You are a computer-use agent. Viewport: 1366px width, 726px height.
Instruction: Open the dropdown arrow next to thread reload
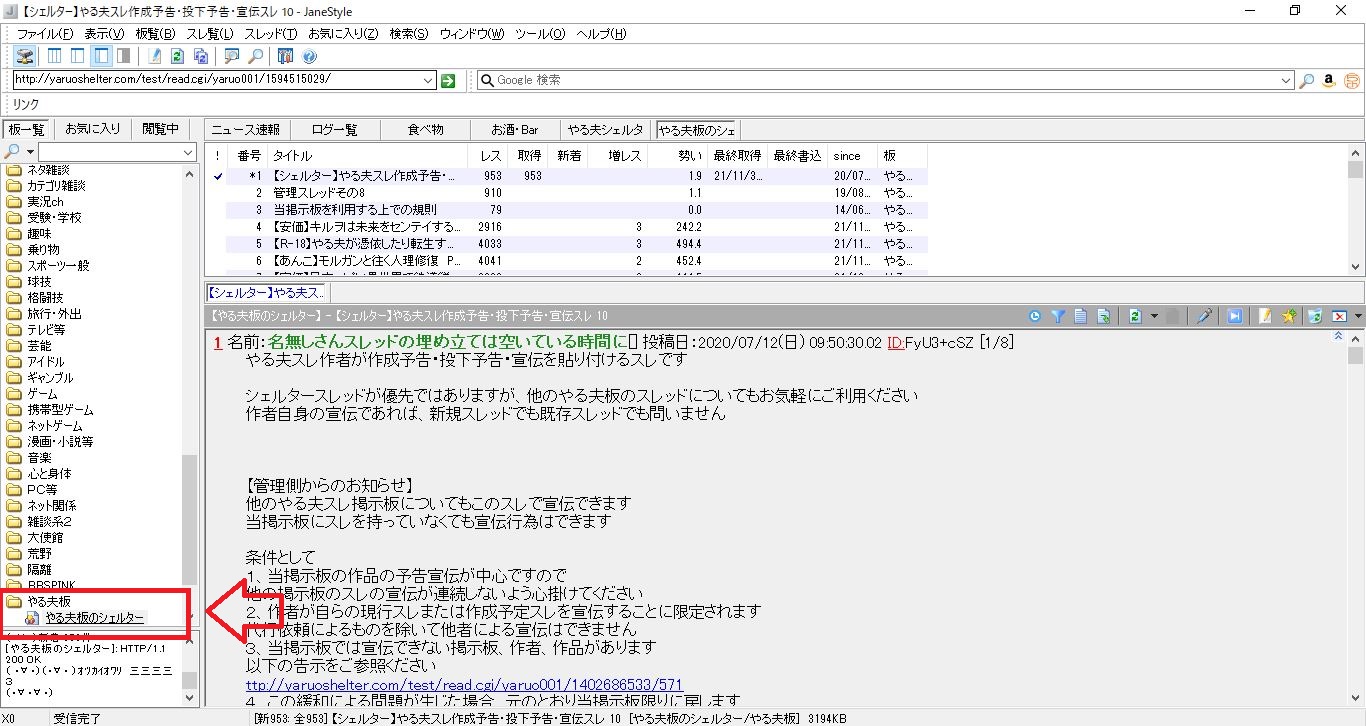[x=1154, y=316]
